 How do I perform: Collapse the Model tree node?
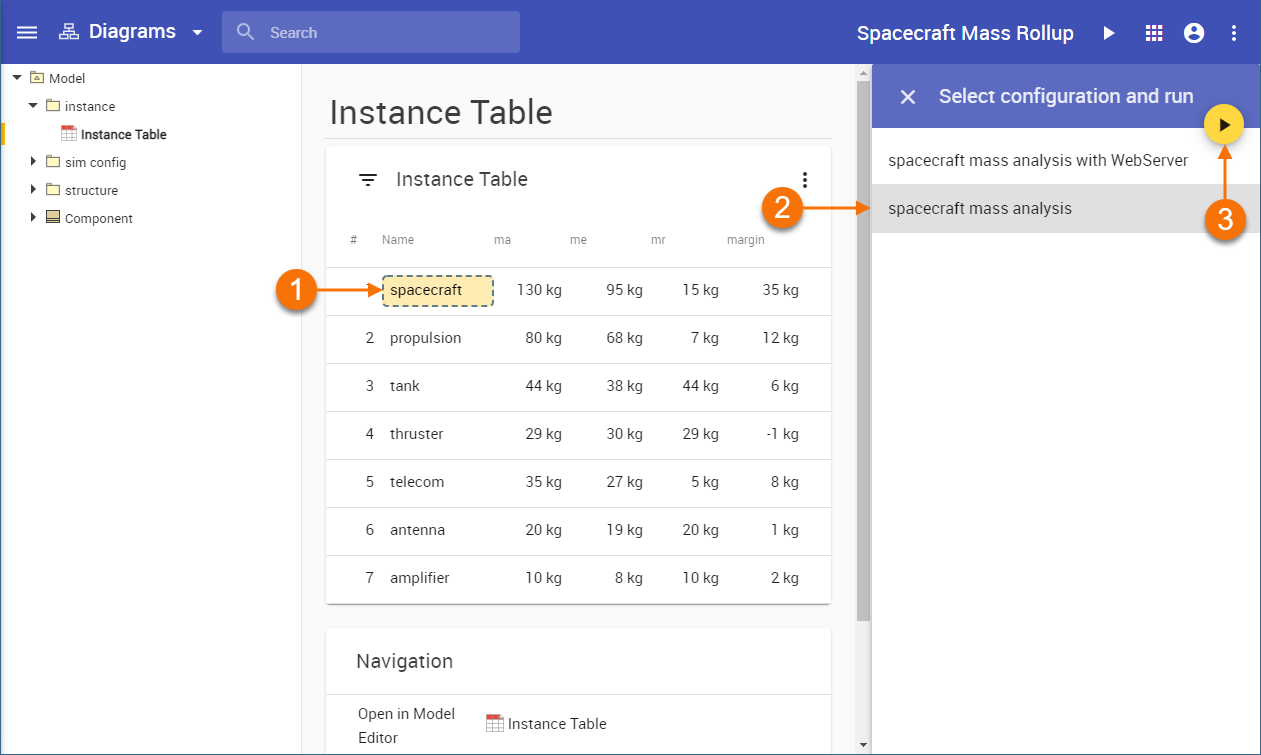tap(17, 78)
